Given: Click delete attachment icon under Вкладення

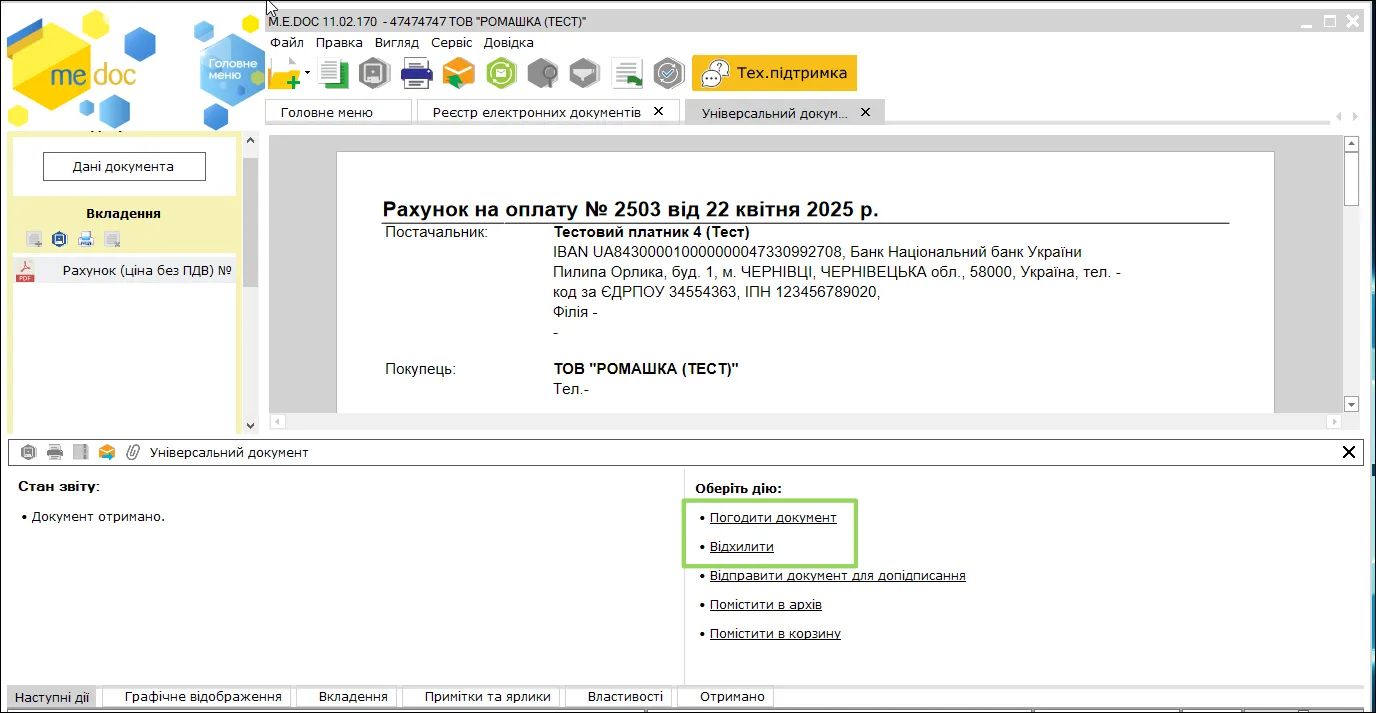Looking at the screenshot, I should pos(112,239).
